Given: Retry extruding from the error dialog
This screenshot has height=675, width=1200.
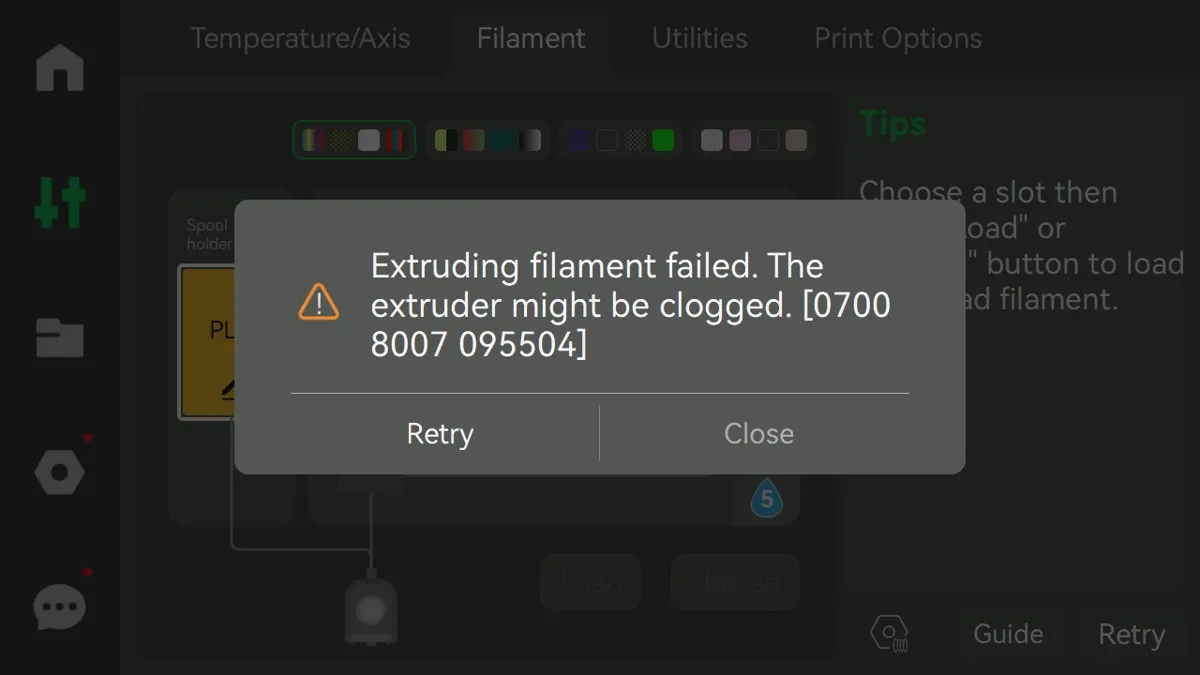Looking at the screenshot, I should [440, 434].
